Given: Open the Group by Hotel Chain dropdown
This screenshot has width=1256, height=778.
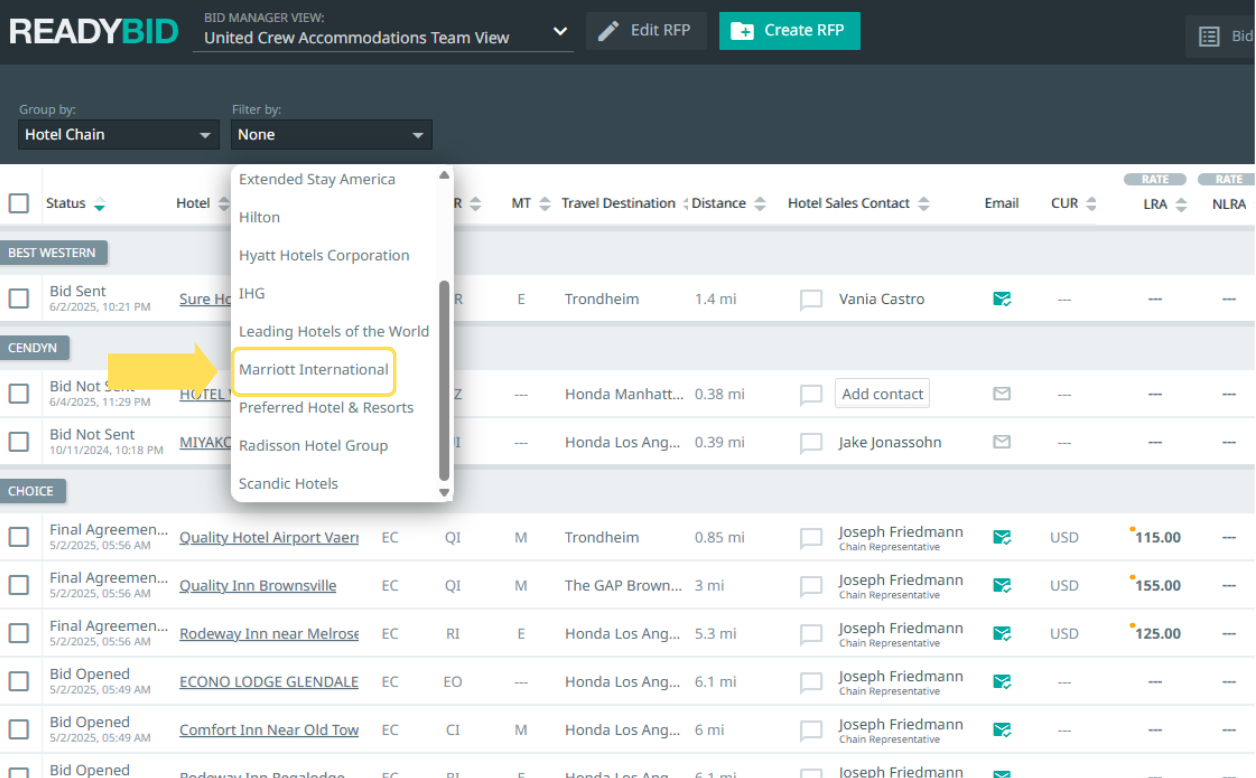Looking at the screenshot, I should point(118,135).
